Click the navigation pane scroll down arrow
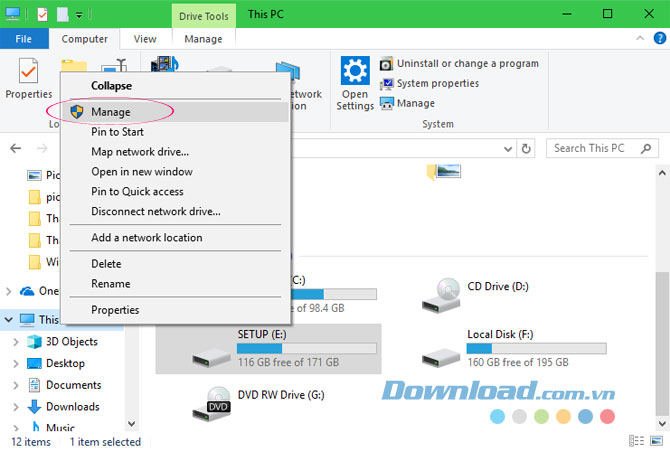The image size is (670, 452). 132,424
